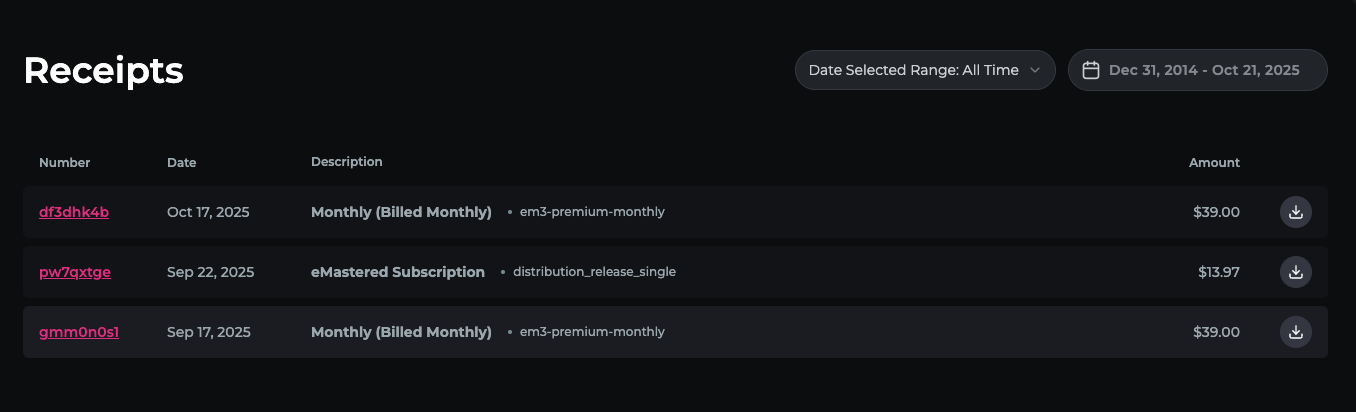The width and height of the screenshot is (1356, 412).
Task: Open the Dec 31, 2014 - Oct 21, 2025 picker
Action: click(x=1203, y=70)
